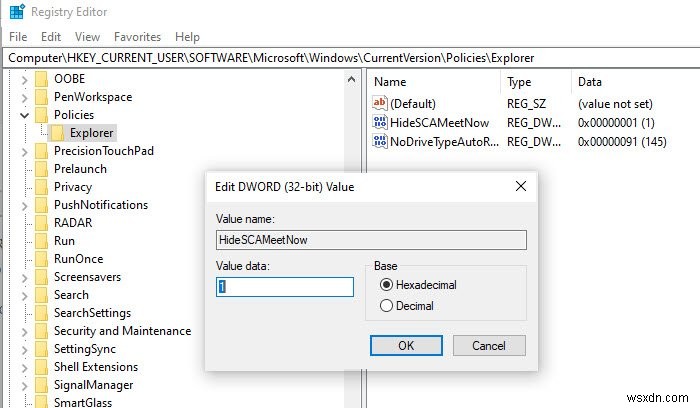This screenshot has height=408, width=700.
Task: Click the Shell Extensions folder icon
Action: (42, 367)
